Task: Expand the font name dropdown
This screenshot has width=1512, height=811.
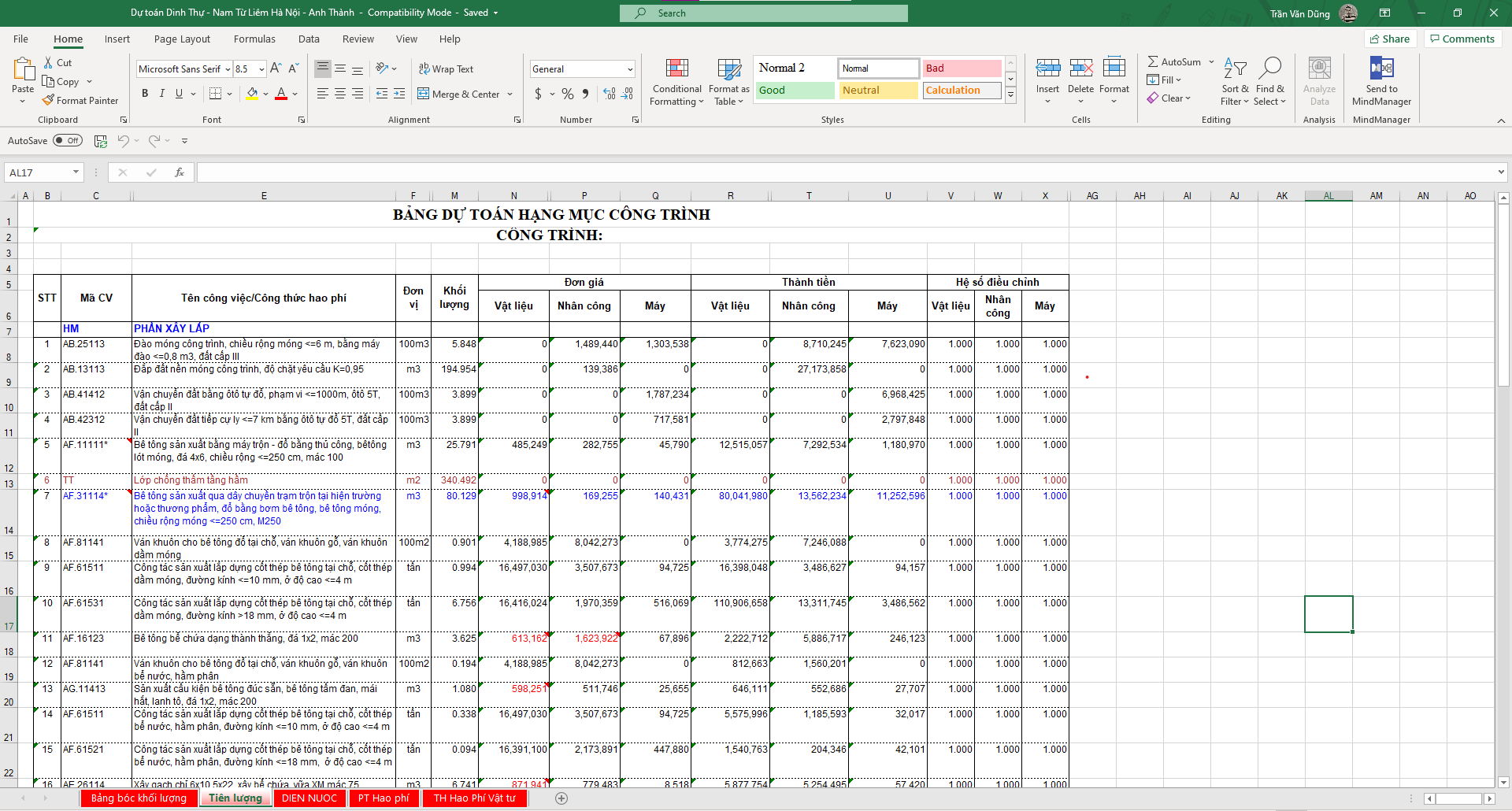Action: coord(228,69)
